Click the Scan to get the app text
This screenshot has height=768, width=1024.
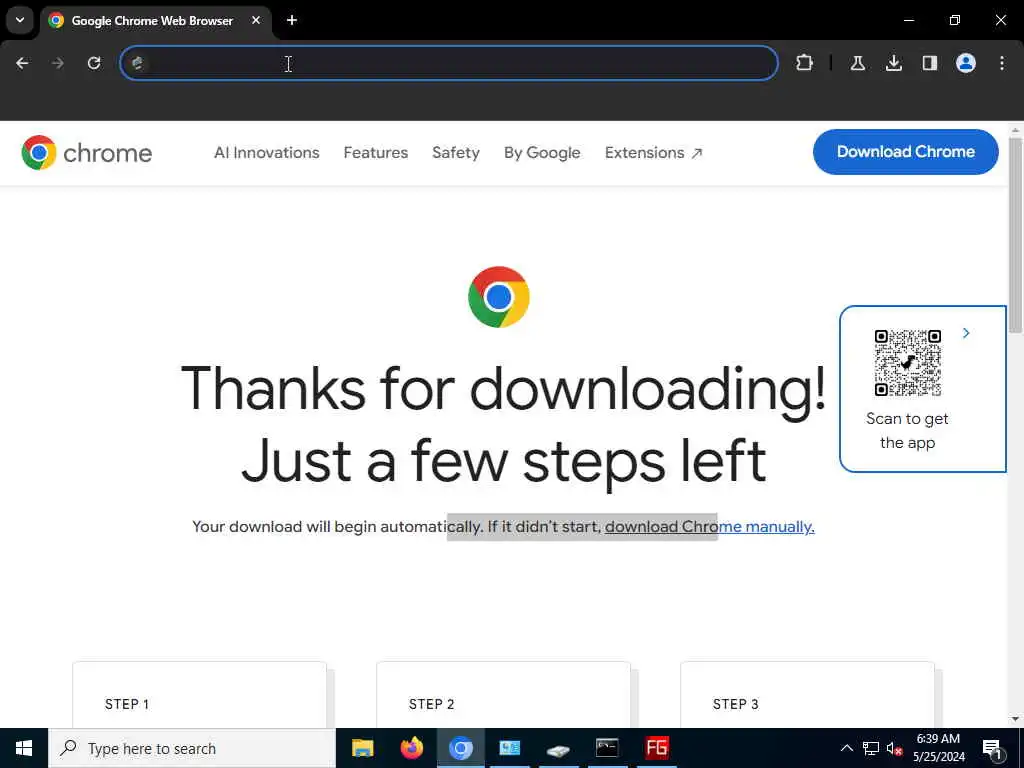point(907,430)
